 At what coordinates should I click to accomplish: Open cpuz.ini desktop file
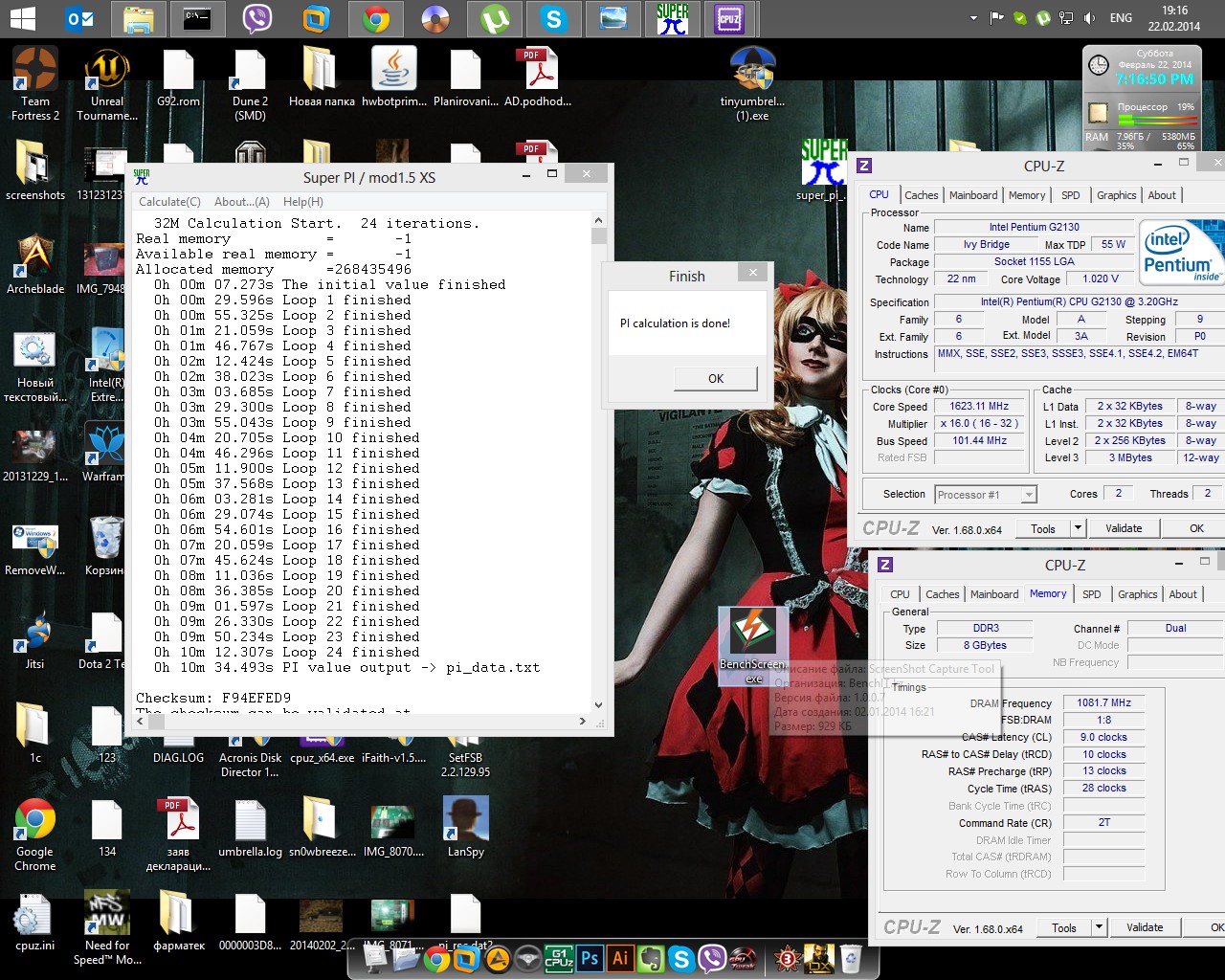click(x=35, y=921)
